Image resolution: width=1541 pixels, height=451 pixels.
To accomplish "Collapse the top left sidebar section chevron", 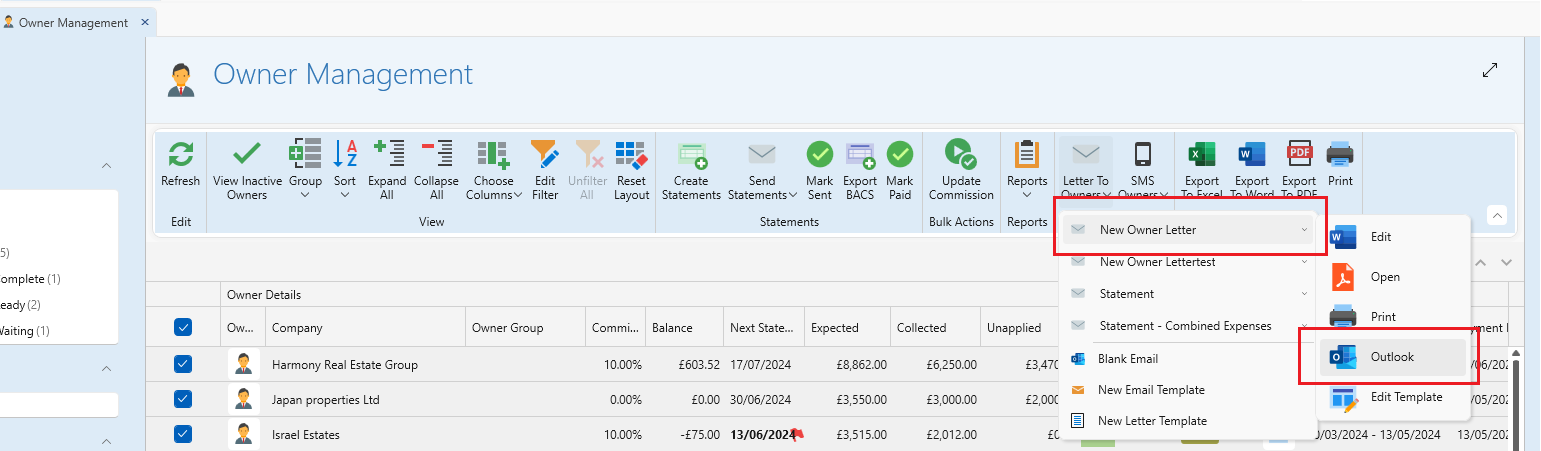I will point(106,166).
